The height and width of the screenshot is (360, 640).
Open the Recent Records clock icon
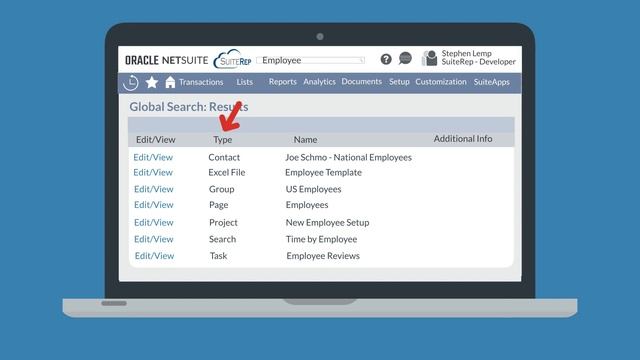[x=131, y=82]
